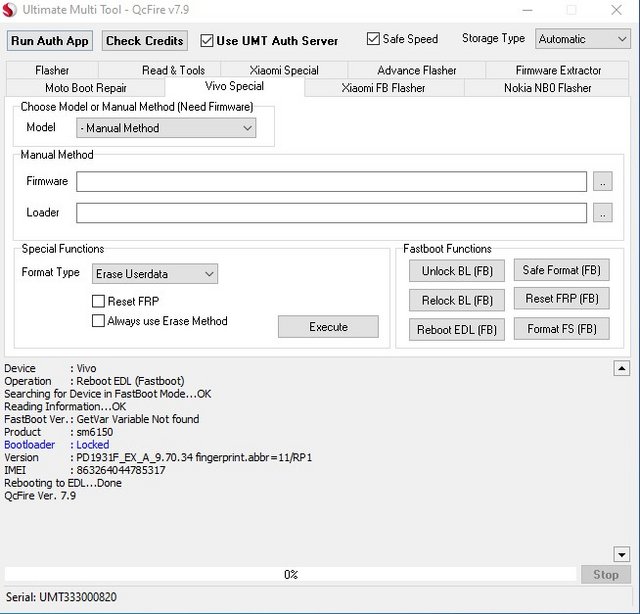Screen dimensions: 640x614
Task: Switch to the Flasher tab
Action: [52, 70]
